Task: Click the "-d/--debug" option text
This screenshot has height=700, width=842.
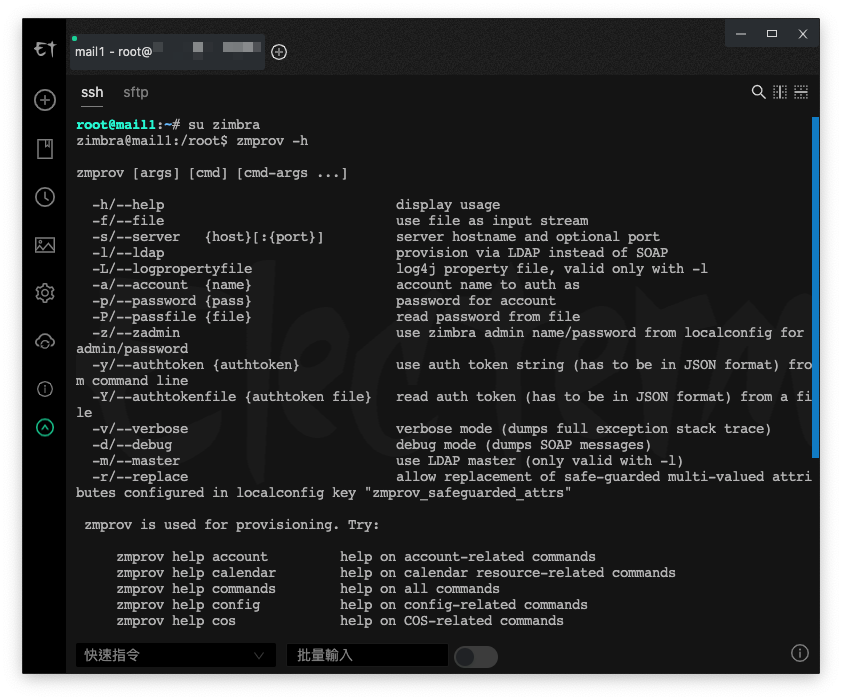Action: (x=132, y=444)
